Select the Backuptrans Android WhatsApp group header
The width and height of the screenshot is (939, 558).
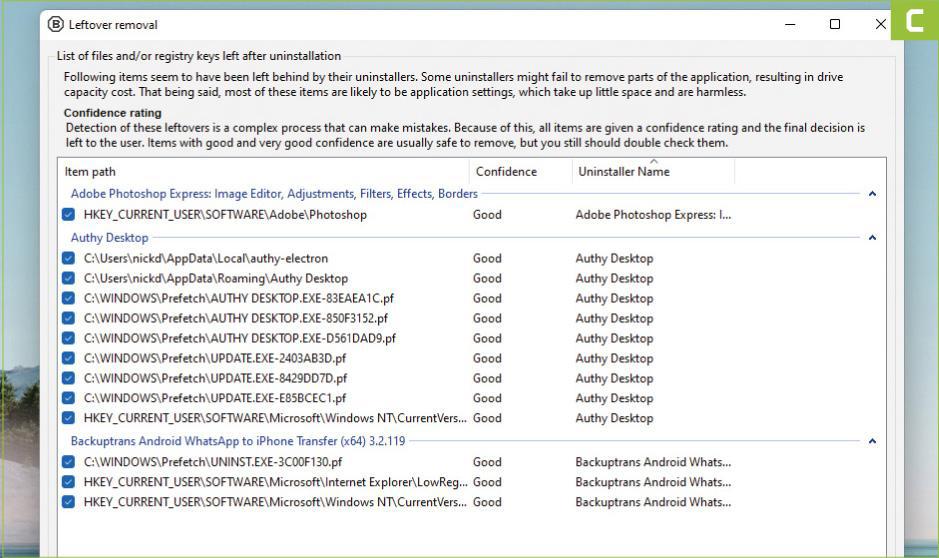coord(238,441)
